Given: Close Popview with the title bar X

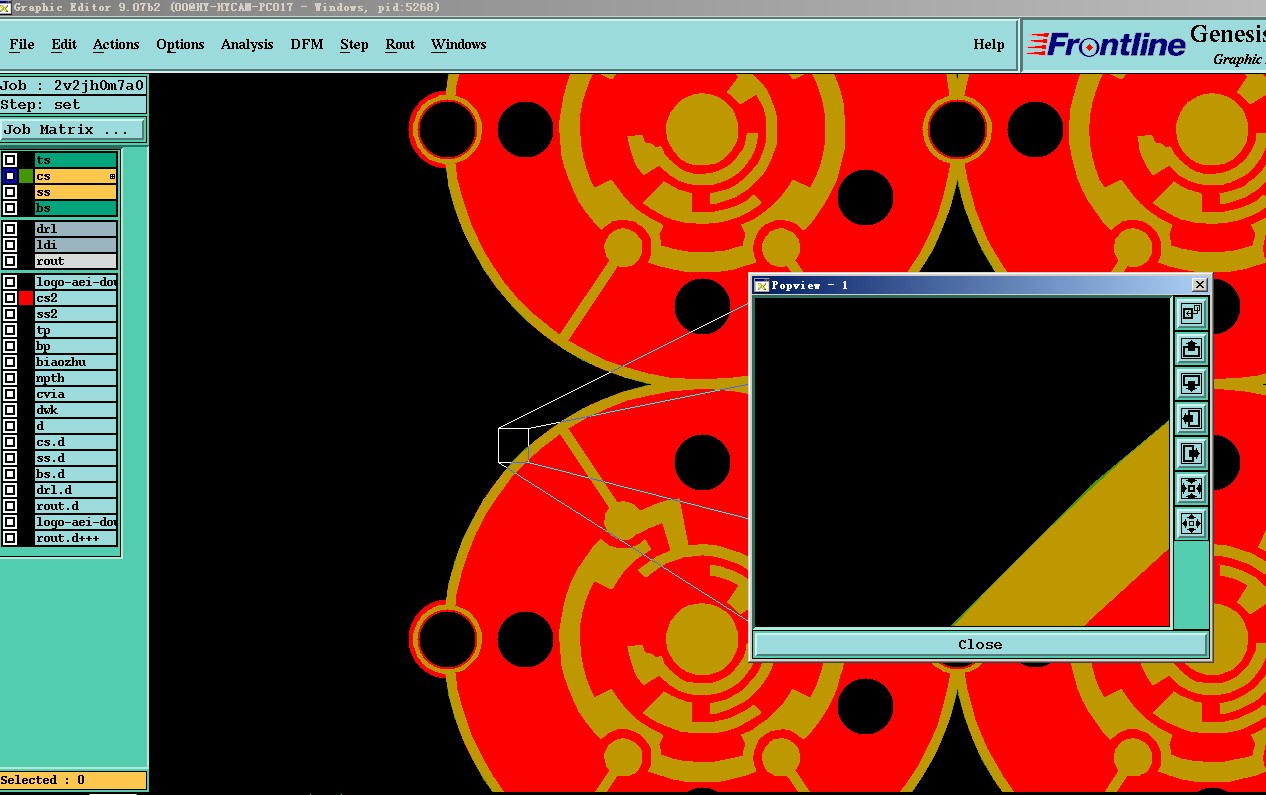Looking at the screenshot, I should (1199, 285).
